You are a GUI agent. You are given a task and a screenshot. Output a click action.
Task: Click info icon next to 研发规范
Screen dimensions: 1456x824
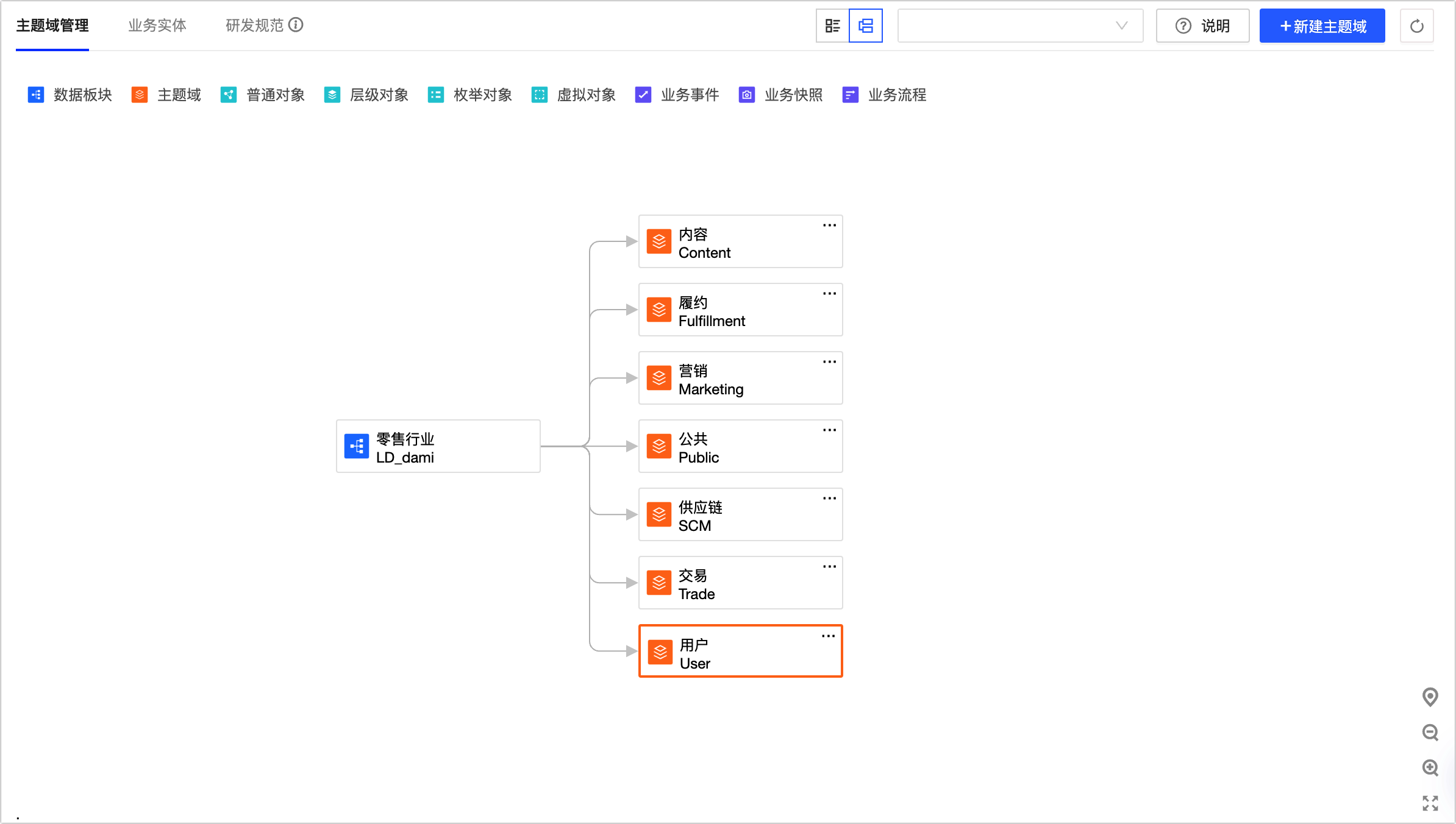click(296, 25)
